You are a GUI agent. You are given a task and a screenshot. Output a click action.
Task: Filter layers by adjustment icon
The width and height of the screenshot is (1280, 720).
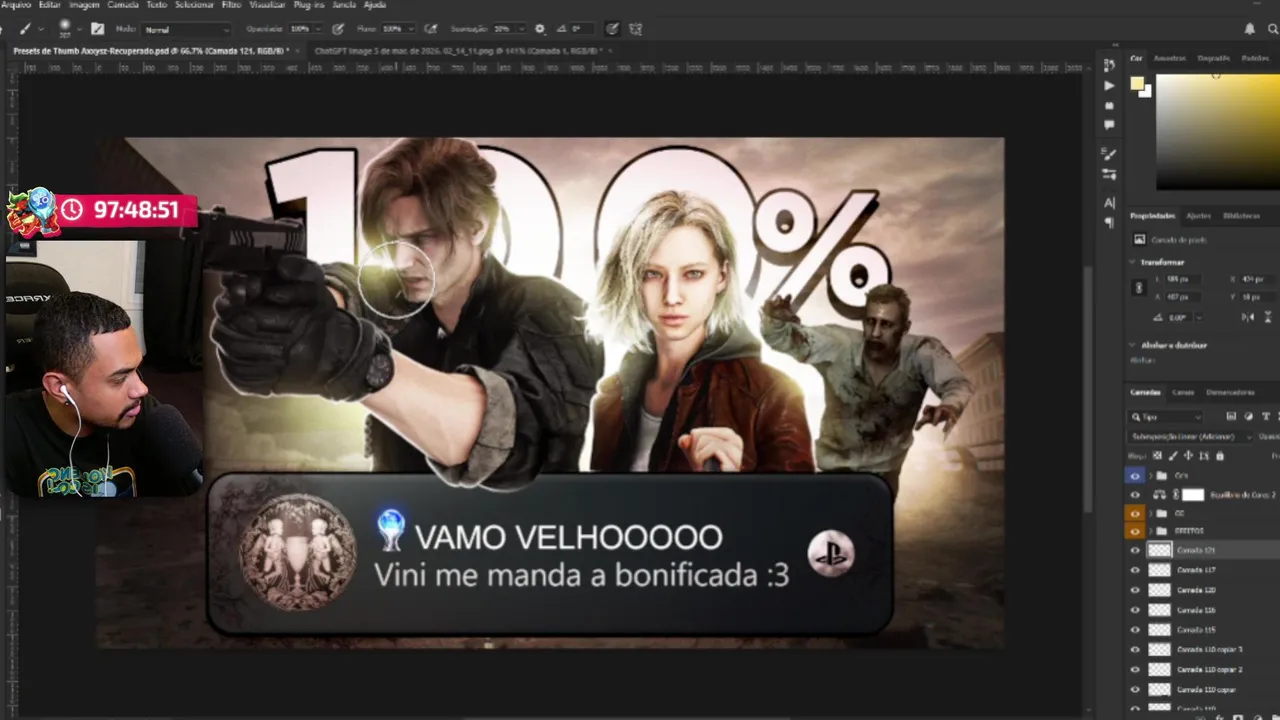(1249, 416)
